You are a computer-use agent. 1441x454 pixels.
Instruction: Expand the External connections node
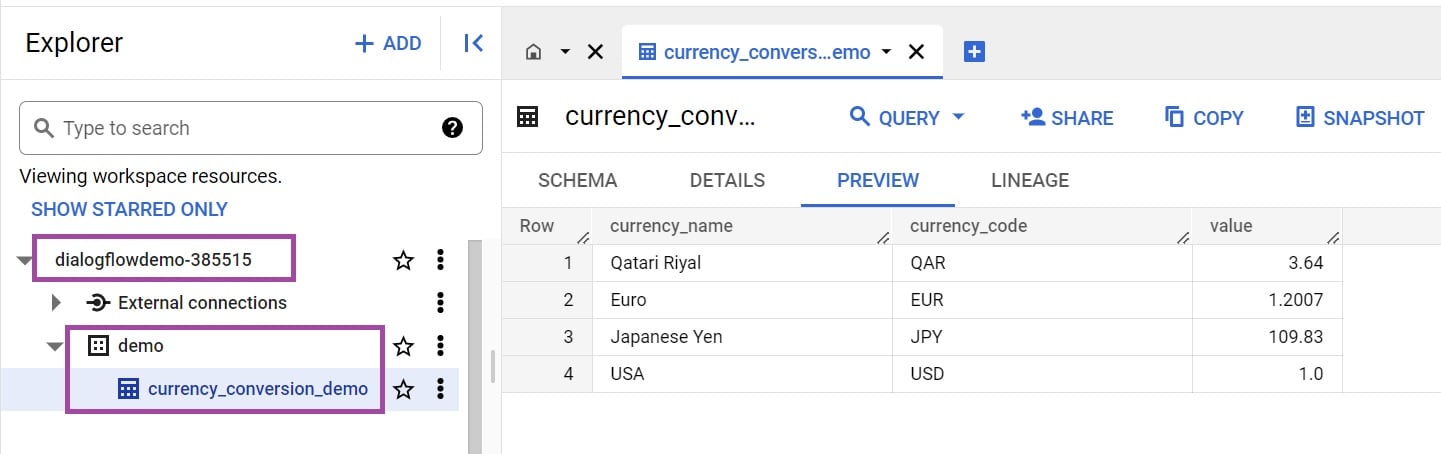(x=57, y=303)
